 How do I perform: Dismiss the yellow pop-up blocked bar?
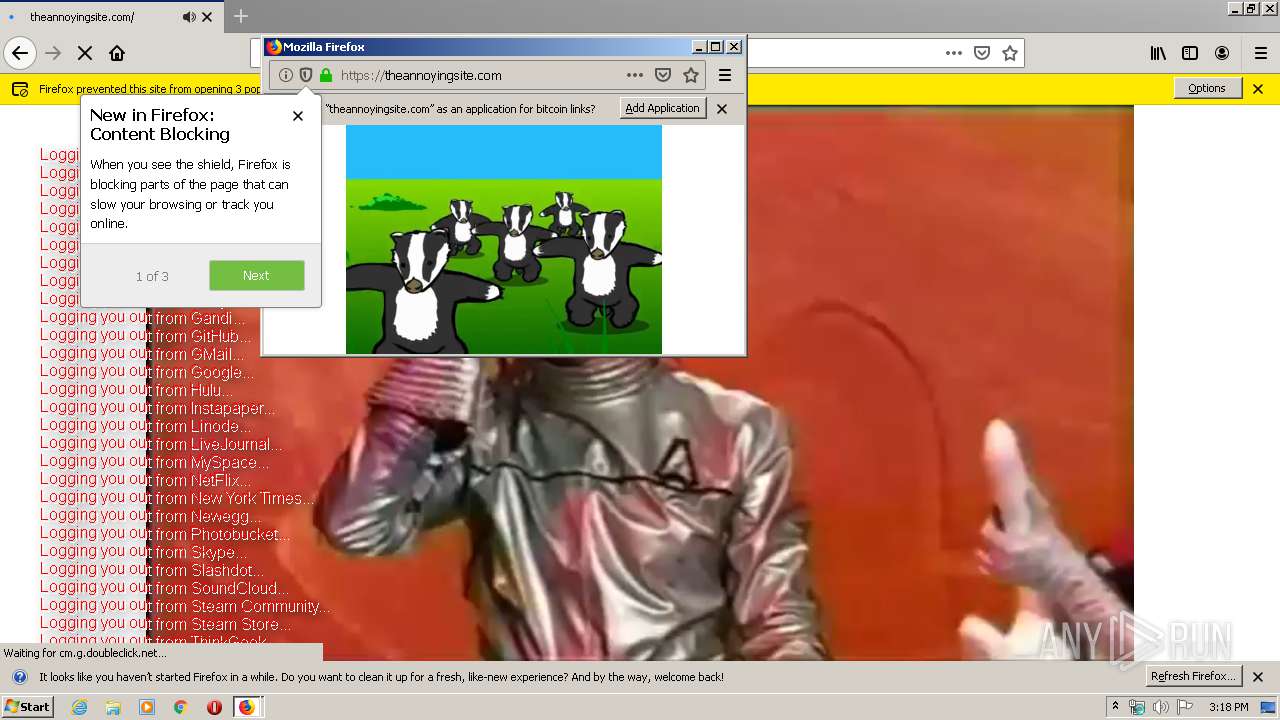tap(1258, 89)
